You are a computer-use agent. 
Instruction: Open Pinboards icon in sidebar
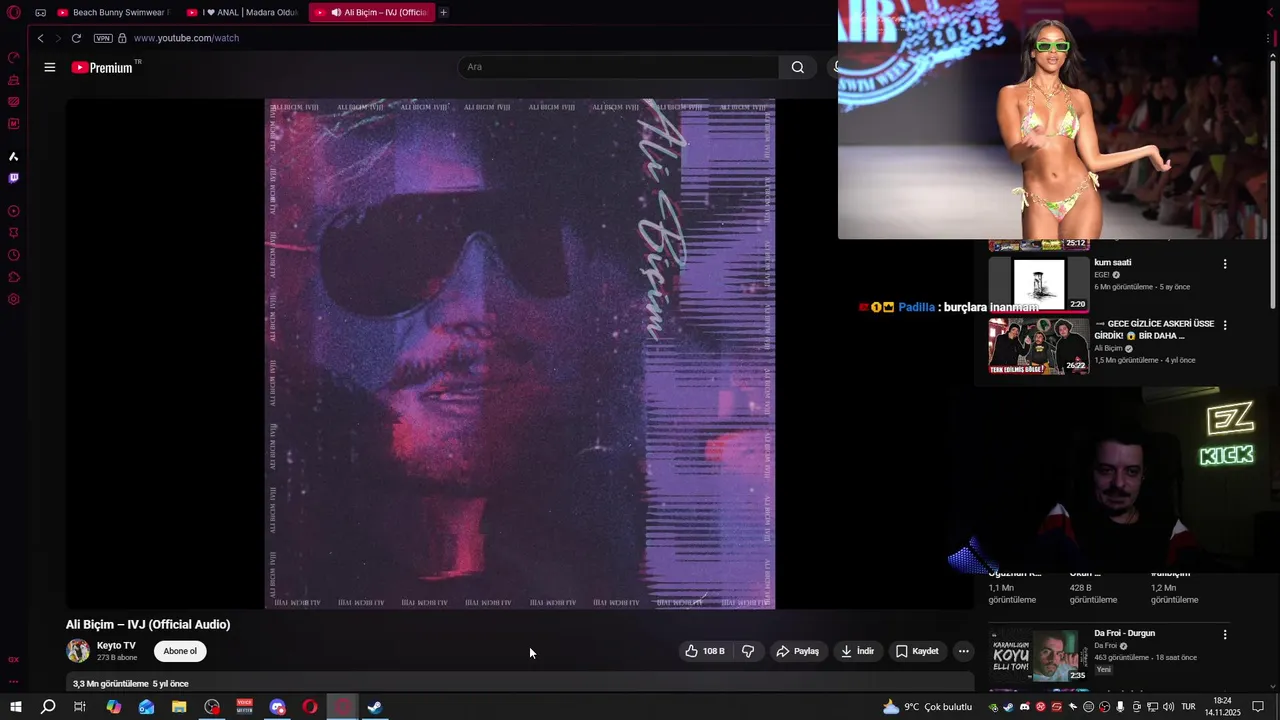pos(14,233)
